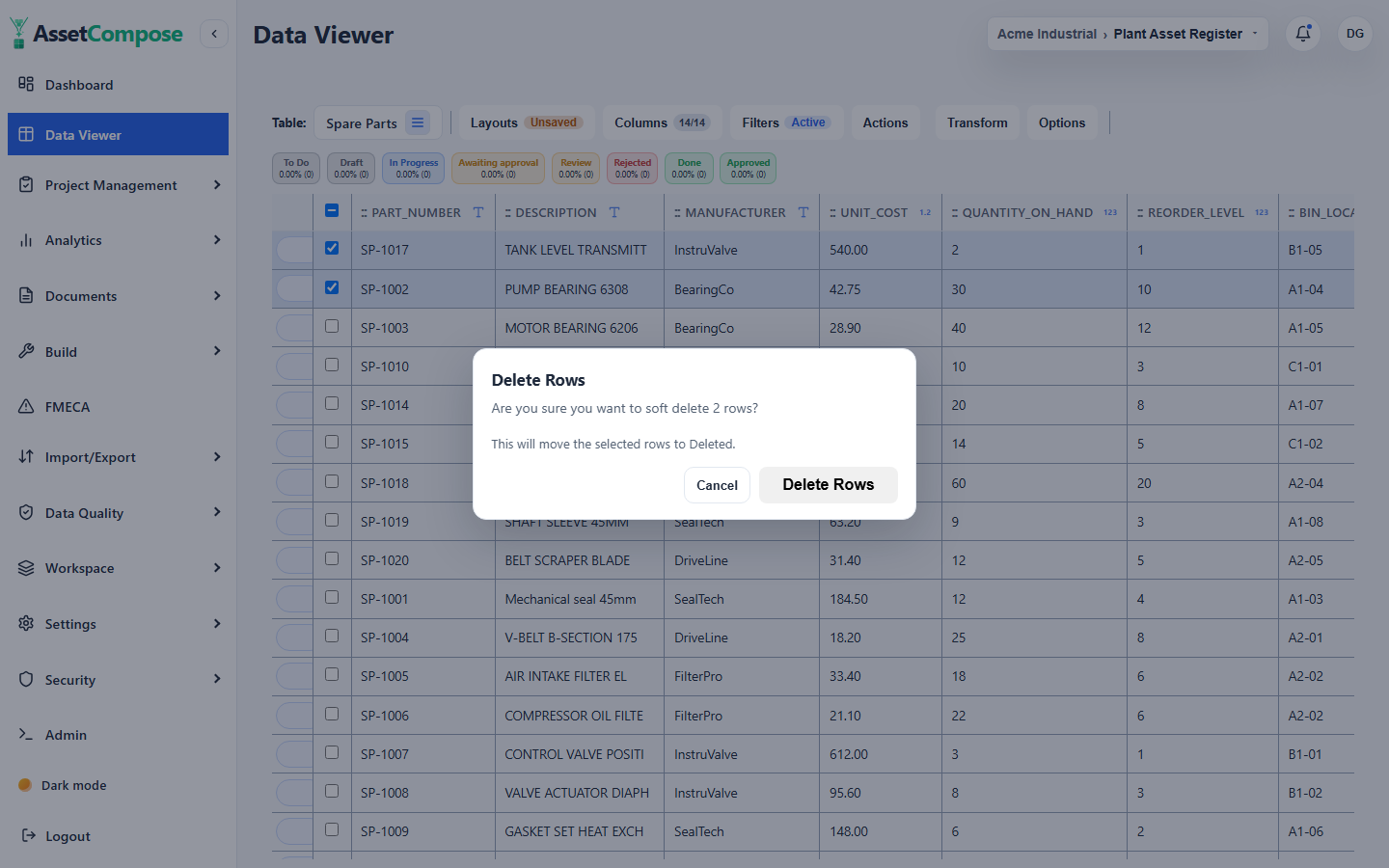Open the notifications bell
This screenshot has height=868, width=1389.
point(1303,34)
